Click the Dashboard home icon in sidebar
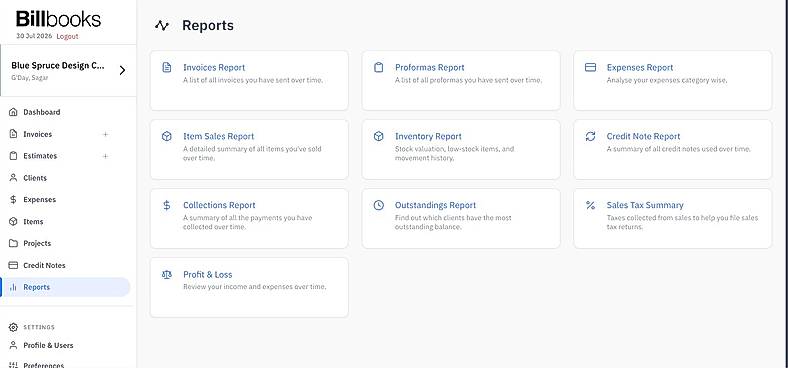The height and width of the screenshot is (368, 788). pyautogui.click(x=13, y=112)
